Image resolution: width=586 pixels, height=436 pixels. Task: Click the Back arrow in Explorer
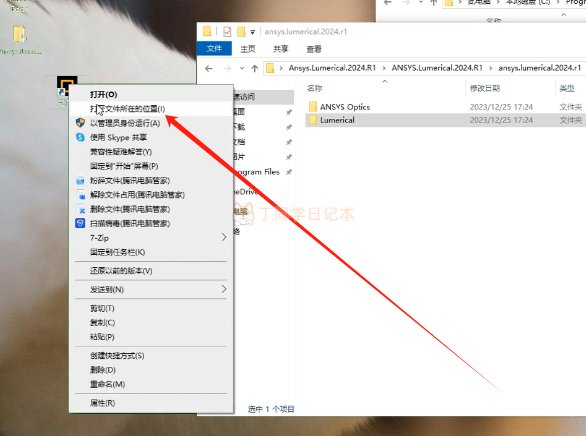(209, 68)
